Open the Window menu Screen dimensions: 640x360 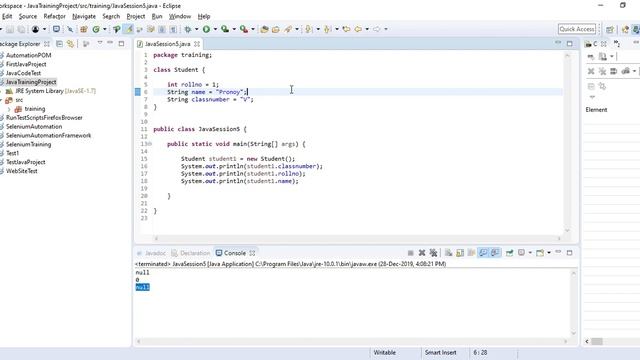pos(180,16)
